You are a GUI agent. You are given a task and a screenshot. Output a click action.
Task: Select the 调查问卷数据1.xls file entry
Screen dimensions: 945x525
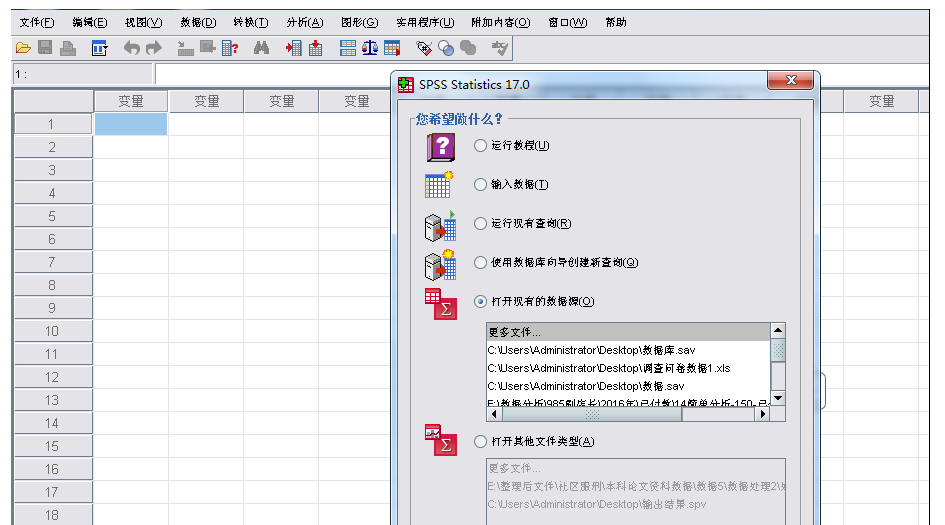629,368
